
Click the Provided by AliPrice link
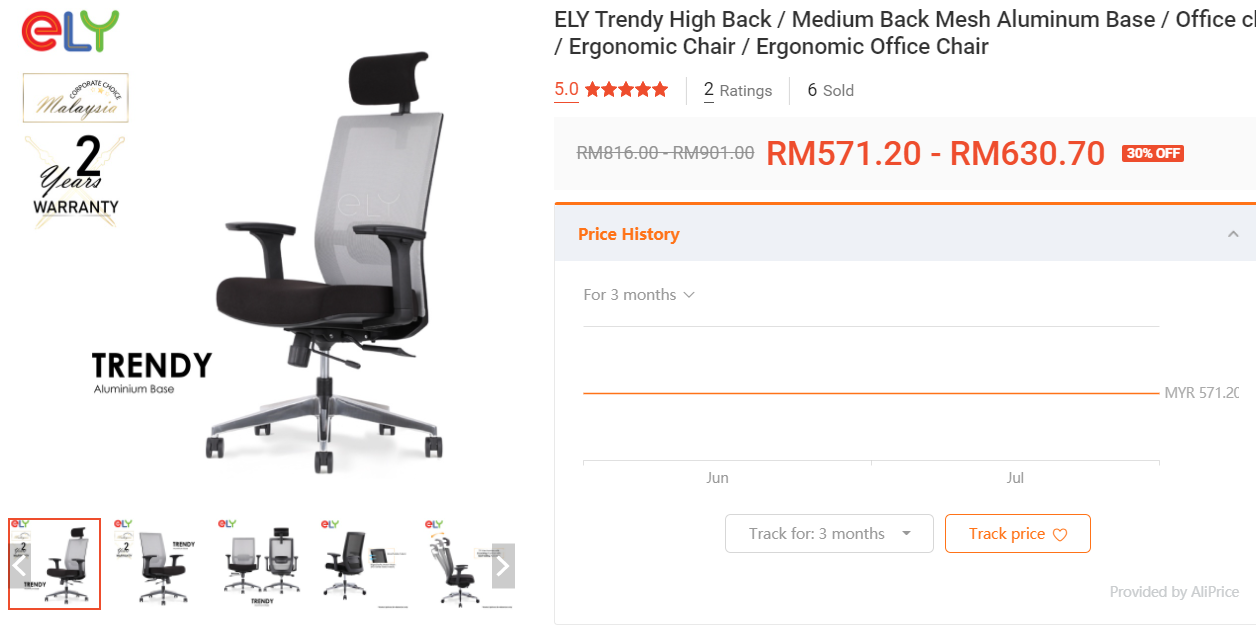pos(1174,592)
